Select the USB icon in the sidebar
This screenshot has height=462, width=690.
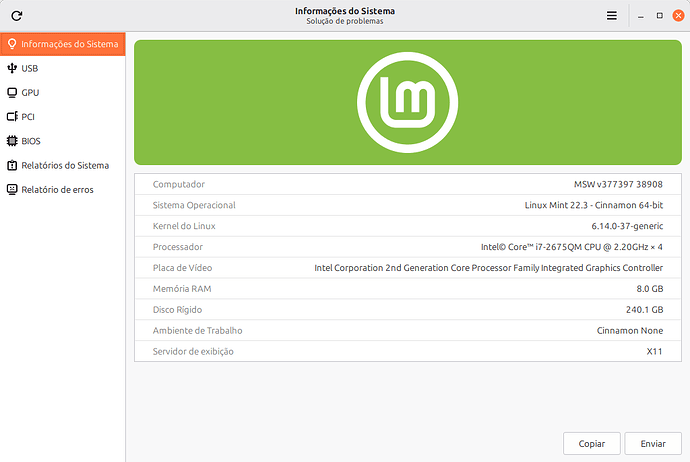pyautogui.click(x=12, y=68)
